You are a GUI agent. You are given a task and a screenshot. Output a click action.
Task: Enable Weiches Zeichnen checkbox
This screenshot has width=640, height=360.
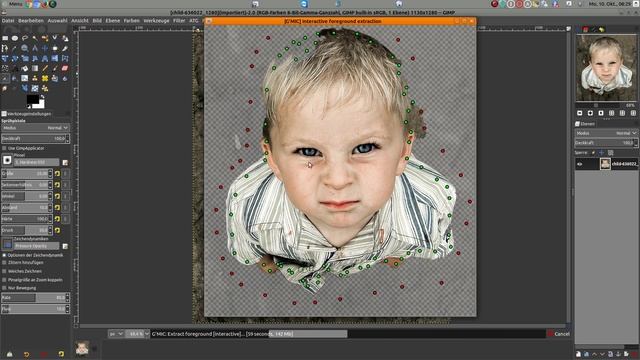coord(4,271)
